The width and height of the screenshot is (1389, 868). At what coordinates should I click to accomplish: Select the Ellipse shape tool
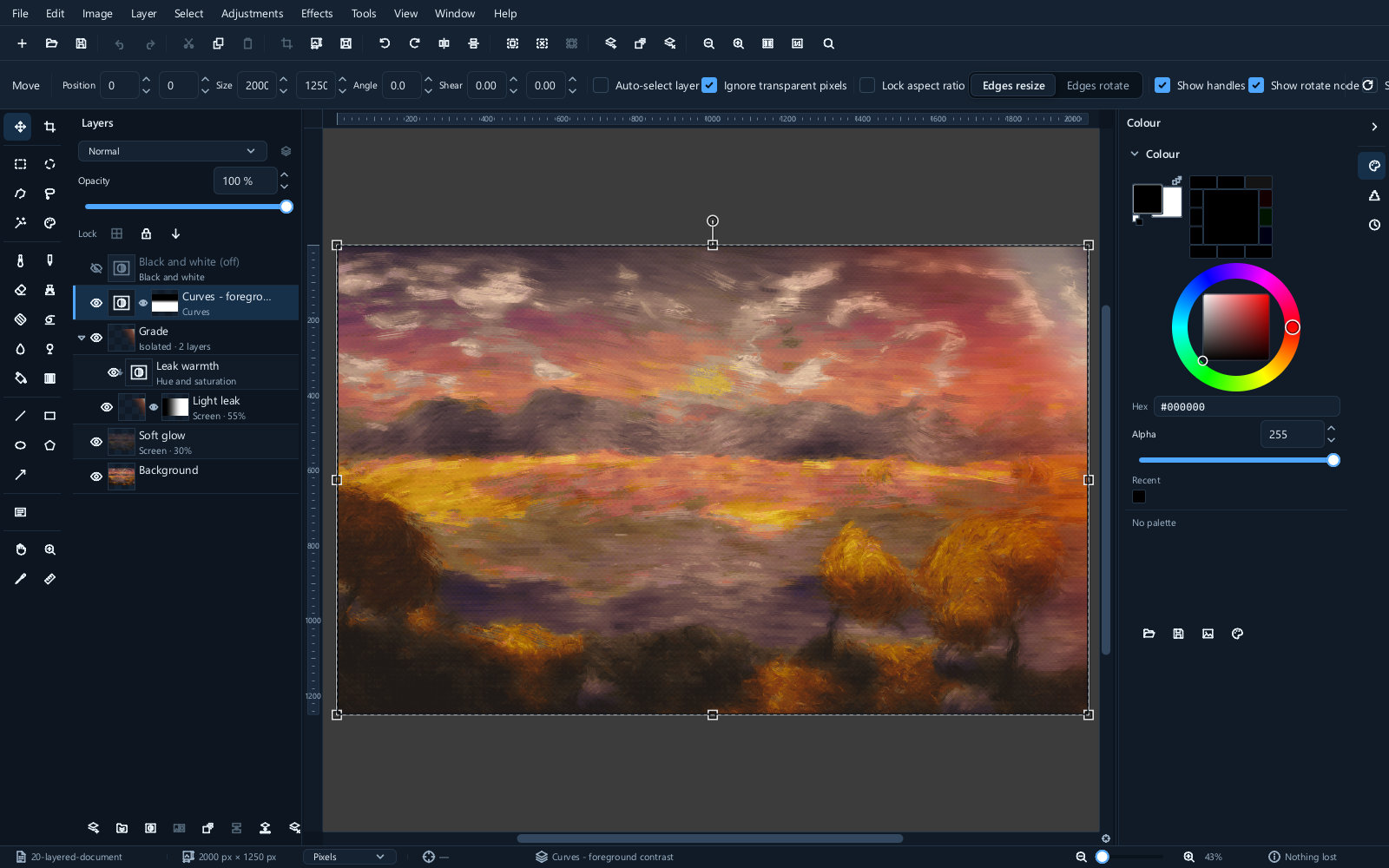[20, 445]
